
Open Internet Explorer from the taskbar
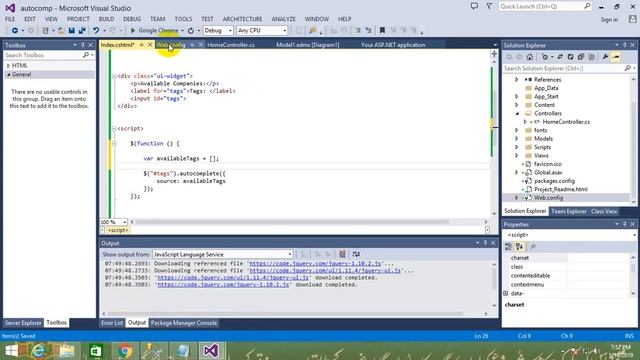(x=38, y=351)
